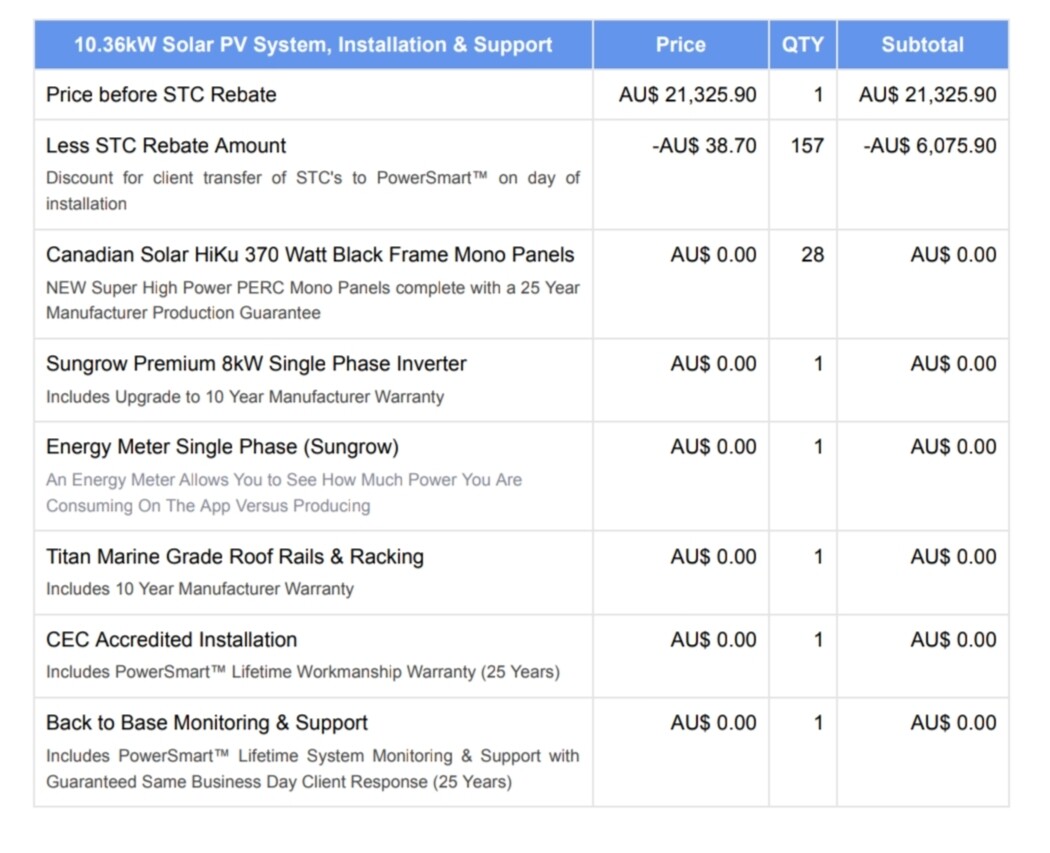Image resolution: width=1050 pixels, height=853 pixels.
Task: Click the price 'AU$ 21,325.90' in the Price column
Action: 687,94
